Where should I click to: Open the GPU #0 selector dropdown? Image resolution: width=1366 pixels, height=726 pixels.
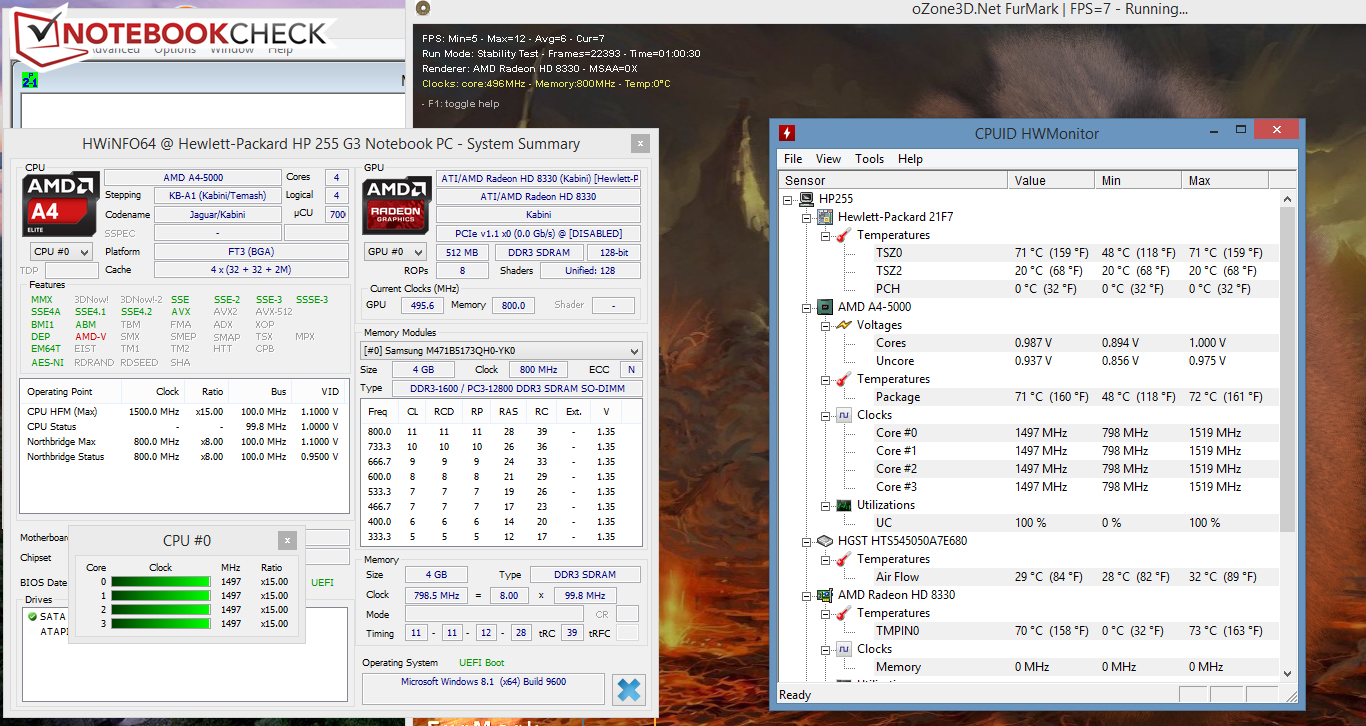click(396, 252)
